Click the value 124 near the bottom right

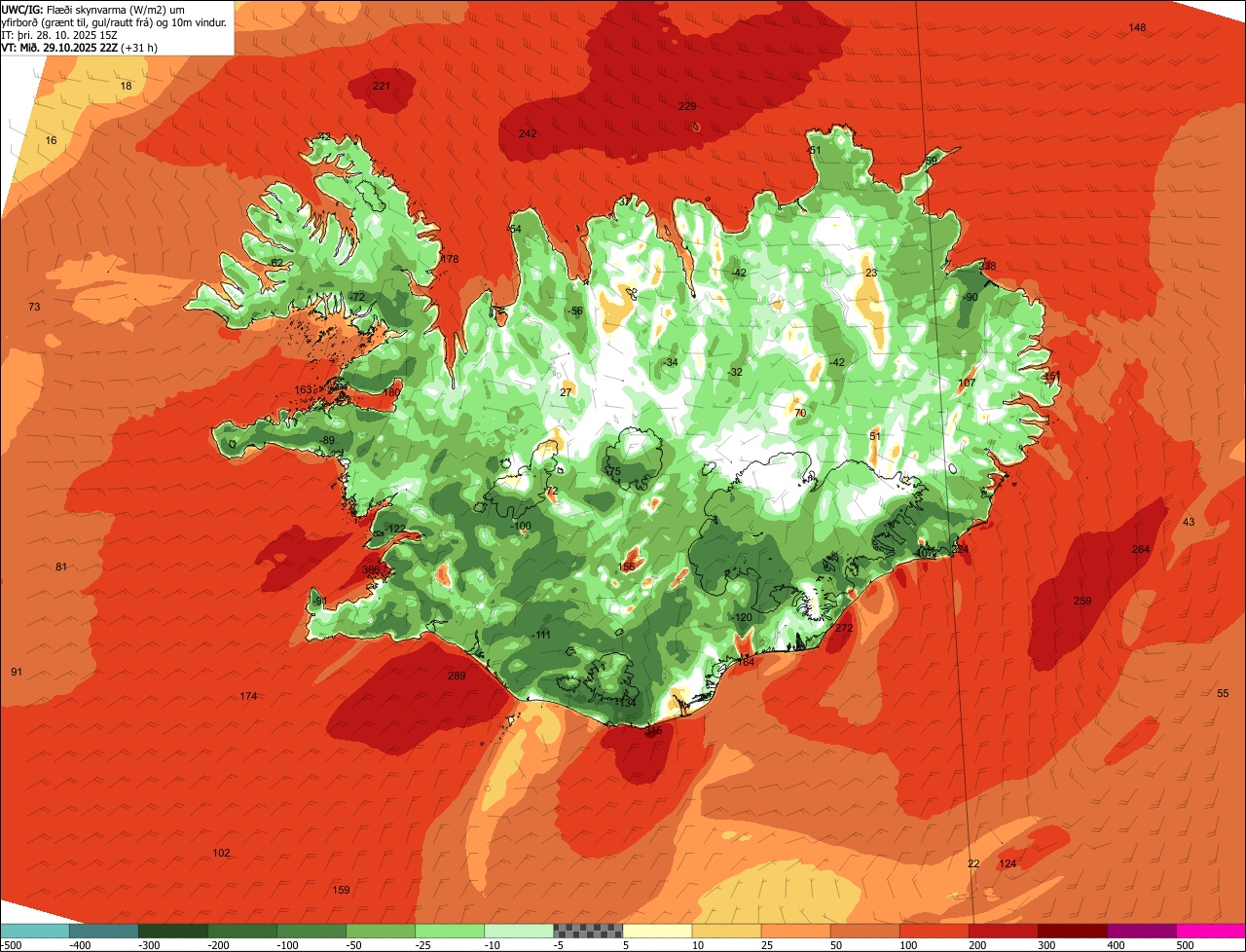tap(1008, 863)
